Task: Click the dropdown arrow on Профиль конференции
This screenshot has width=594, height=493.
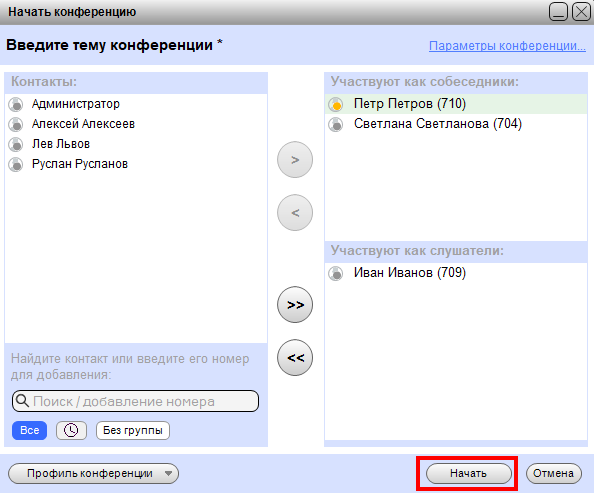Action: click(169, 473)
